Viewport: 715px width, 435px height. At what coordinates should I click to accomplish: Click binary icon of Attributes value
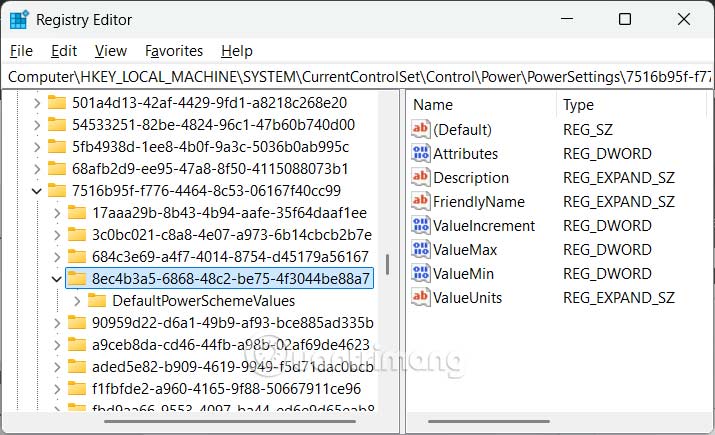[x=420, y=153]
